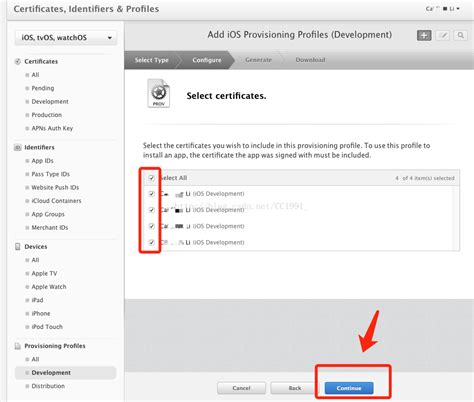Viewport: 474px width, 402px height.
Task: Click the certificate list scrollbar
Action: pos(456,218)
